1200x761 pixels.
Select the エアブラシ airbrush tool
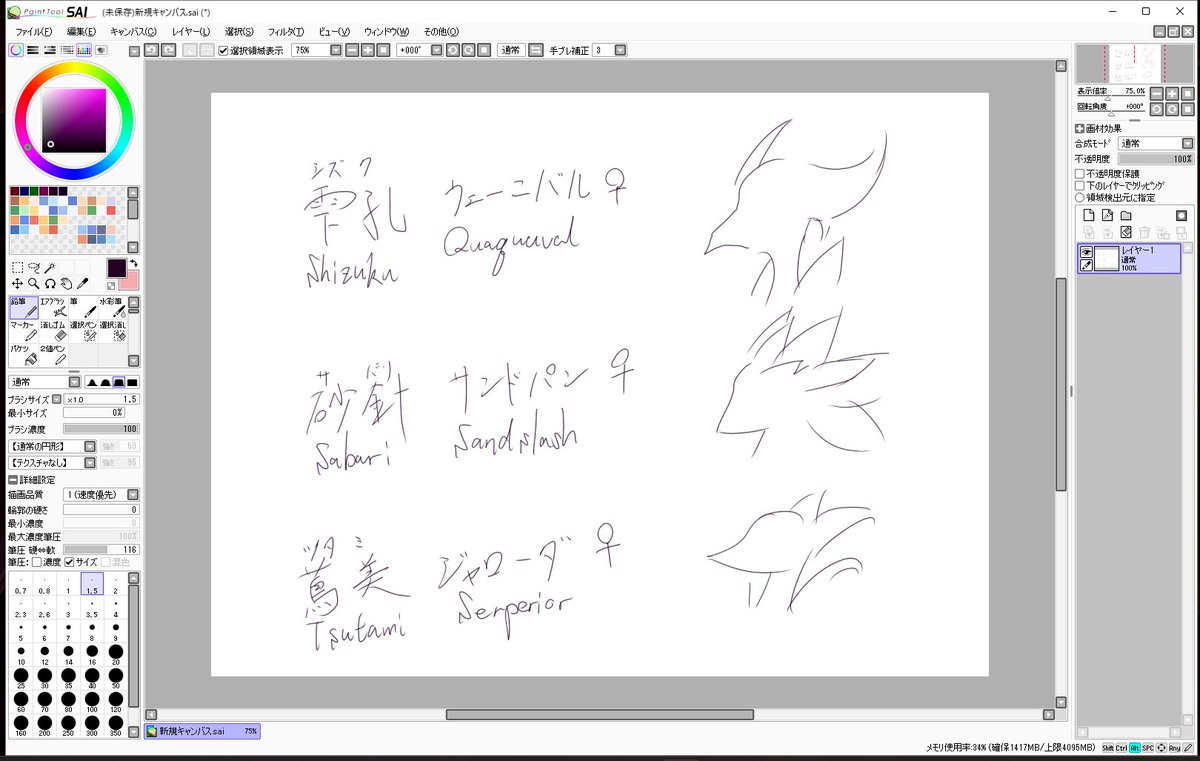54,307
